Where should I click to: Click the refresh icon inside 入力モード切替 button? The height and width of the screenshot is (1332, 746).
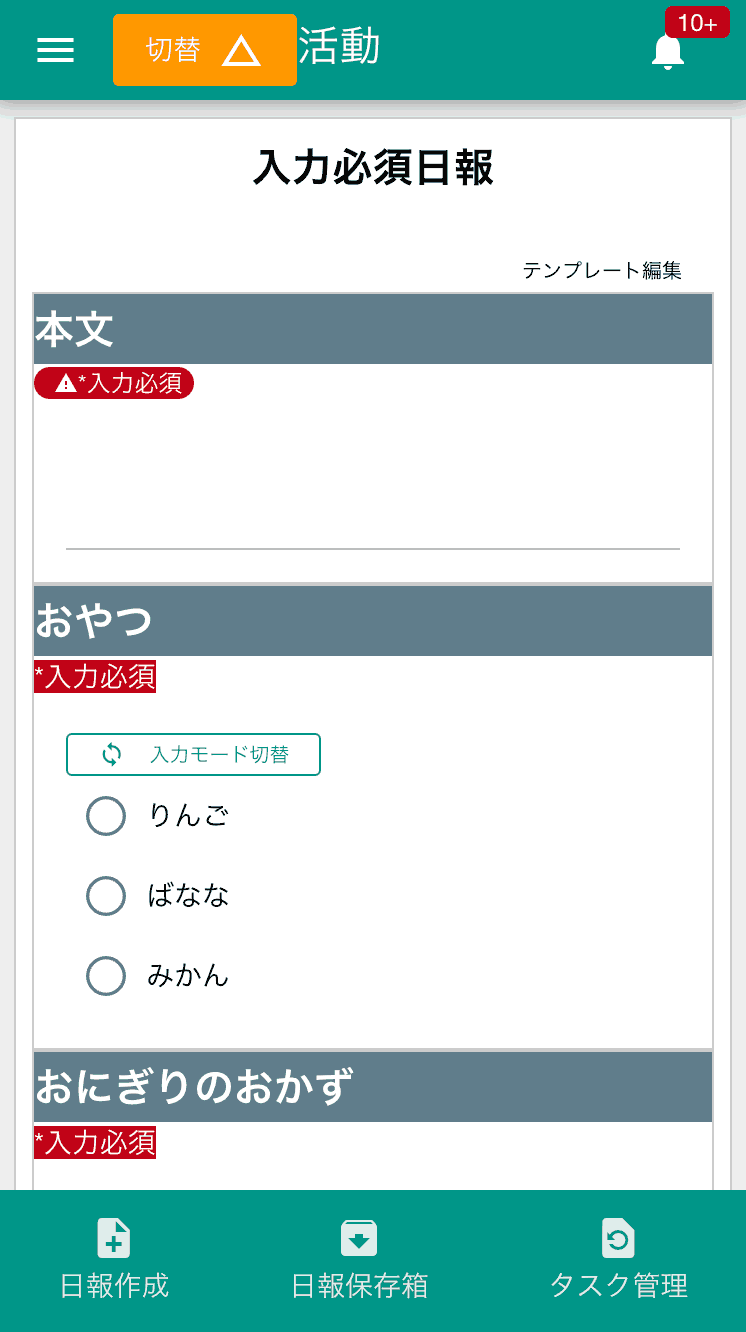(x=112, y=754)
